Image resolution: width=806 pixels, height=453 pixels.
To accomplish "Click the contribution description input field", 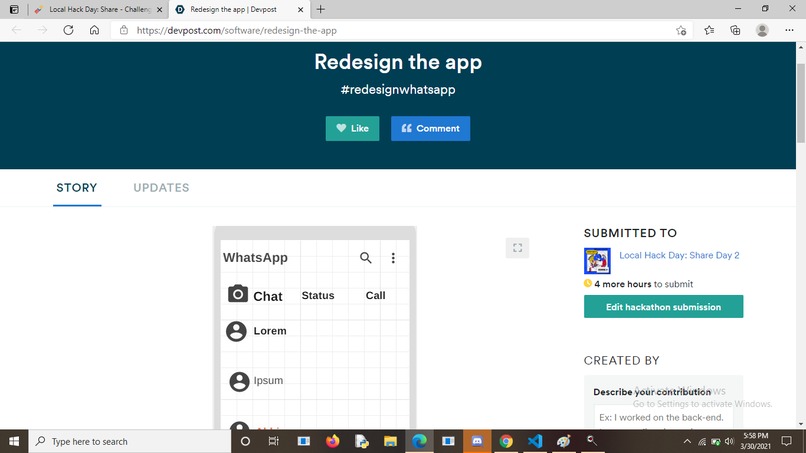I will (x=663, y=417).
